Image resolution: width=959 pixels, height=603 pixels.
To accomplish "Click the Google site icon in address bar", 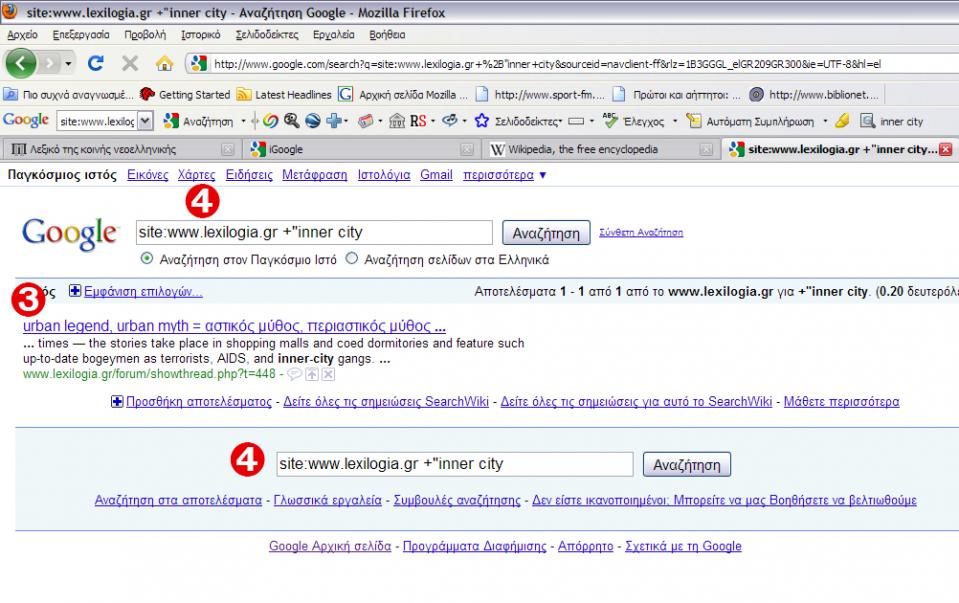I will point(198,63).
